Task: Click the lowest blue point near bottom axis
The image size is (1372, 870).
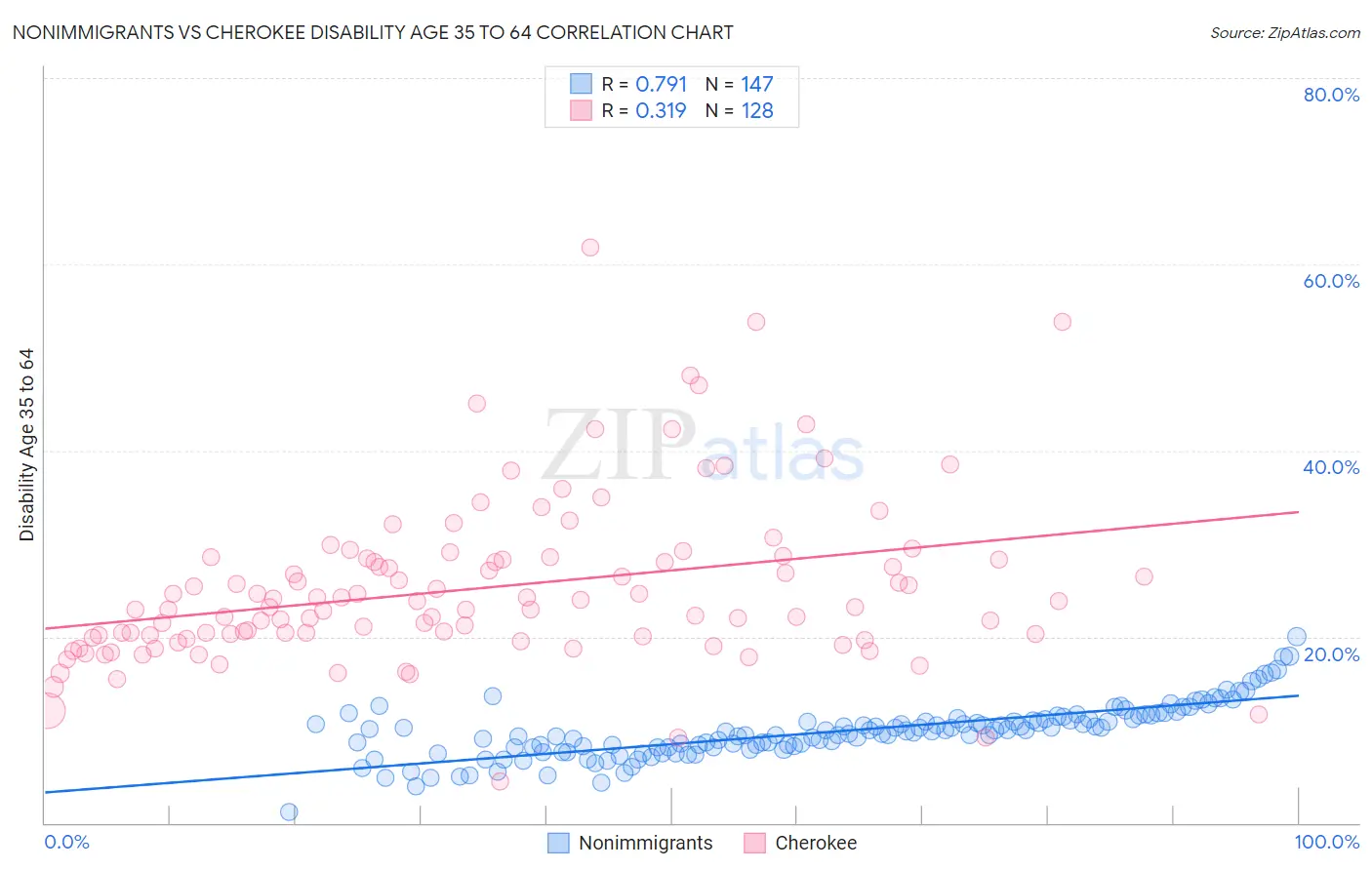Action: click(289, 811)
